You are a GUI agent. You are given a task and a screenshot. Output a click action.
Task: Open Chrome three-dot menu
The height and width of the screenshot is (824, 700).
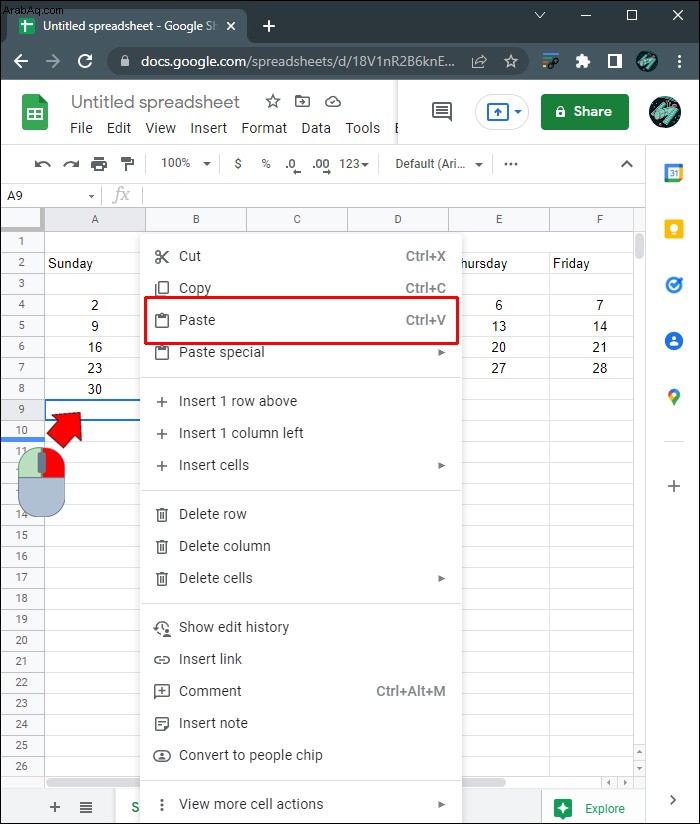tap(680, 61)
